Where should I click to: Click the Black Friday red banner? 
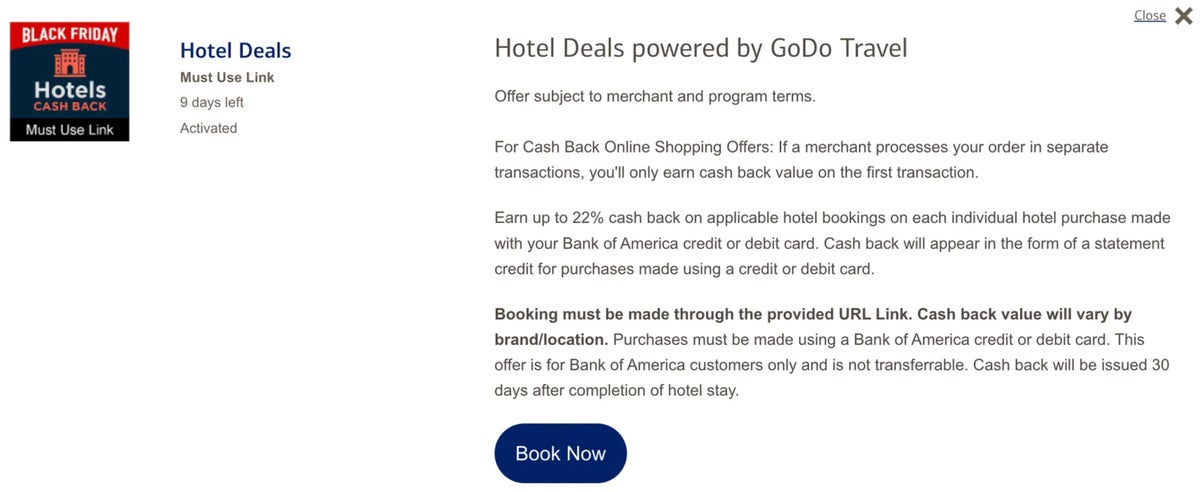pyautogui.click(x=70, y=35)
